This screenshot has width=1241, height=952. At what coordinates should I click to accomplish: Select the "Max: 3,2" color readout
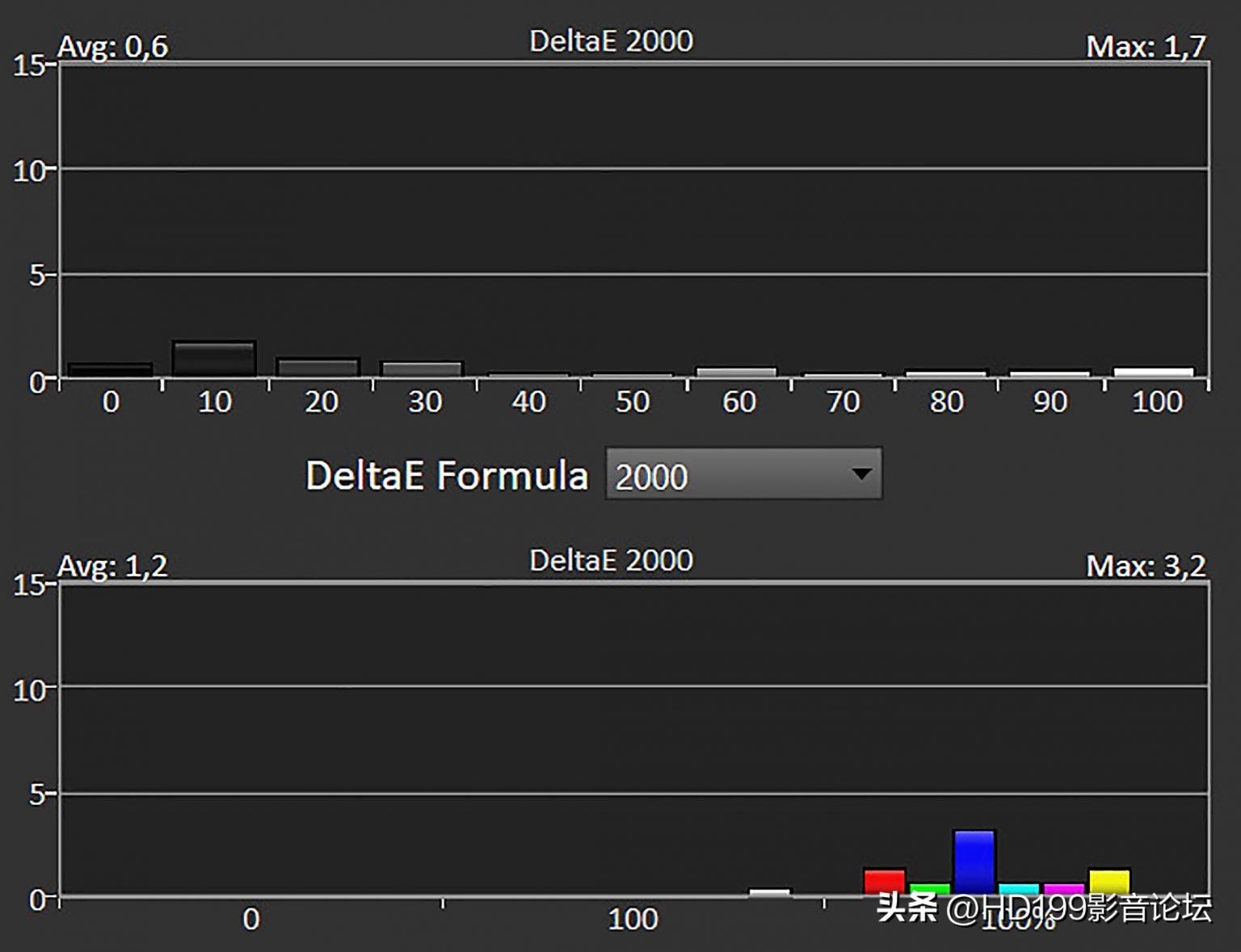pyautogui.click(x=1146, y=566)
